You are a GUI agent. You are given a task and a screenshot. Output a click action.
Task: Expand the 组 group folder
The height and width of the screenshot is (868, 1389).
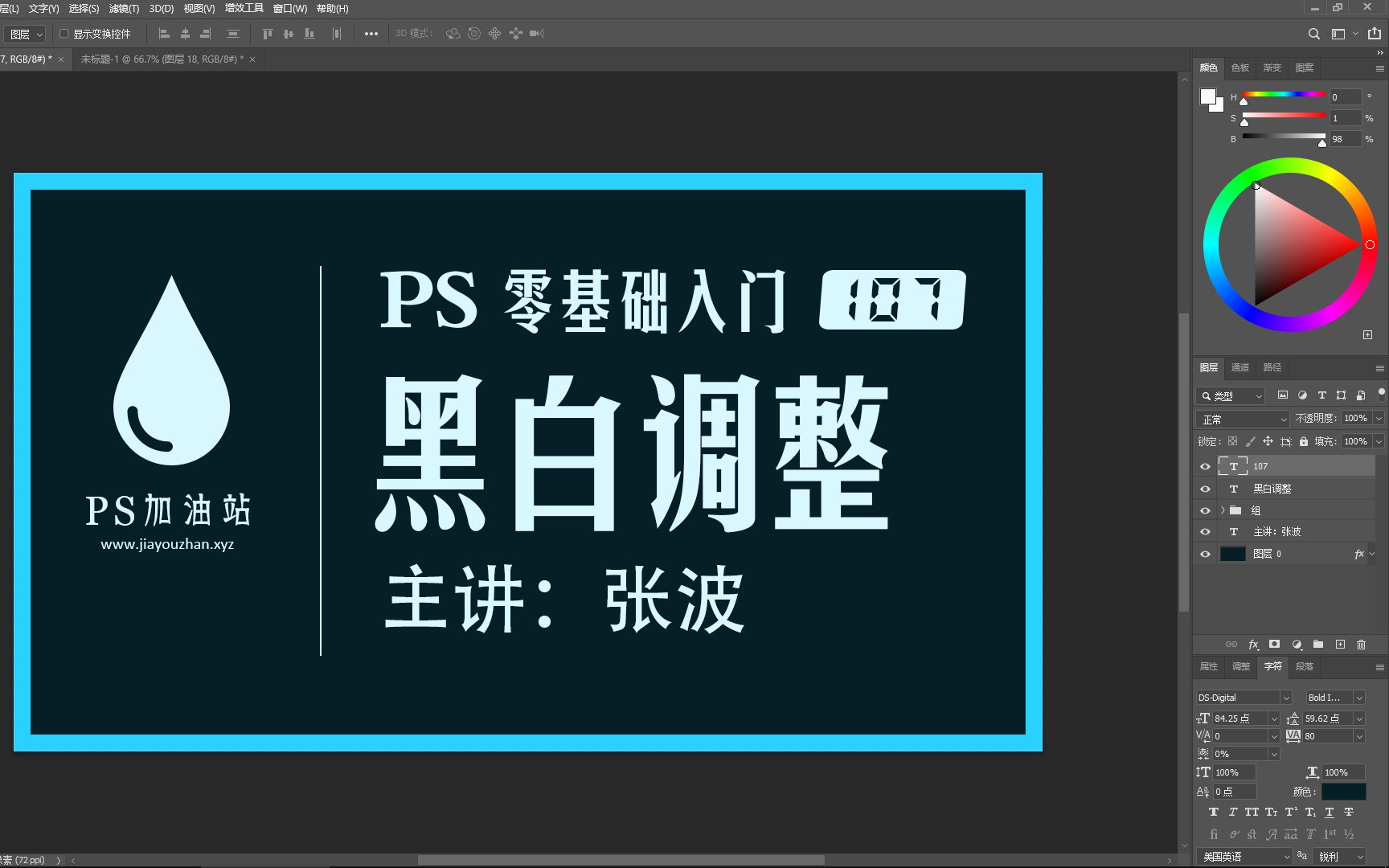[1223, 510]
